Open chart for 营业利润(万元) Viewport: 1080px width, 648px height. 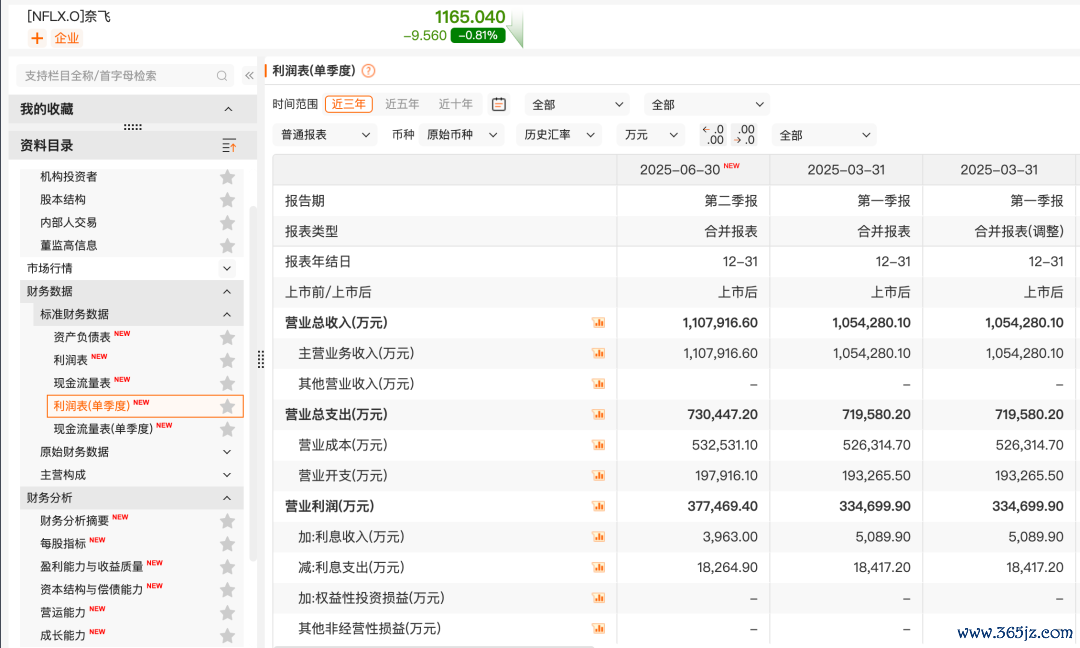pyautogui.click(x=599, y=506)
